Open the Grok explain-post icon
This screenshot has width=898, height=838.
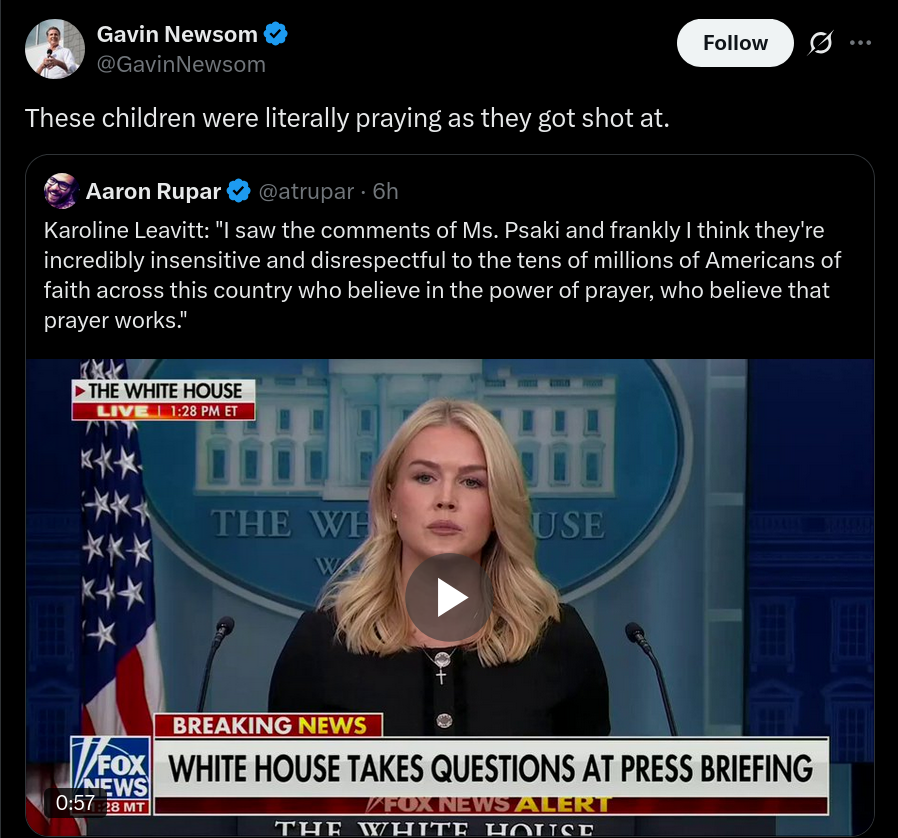(820, 43)
